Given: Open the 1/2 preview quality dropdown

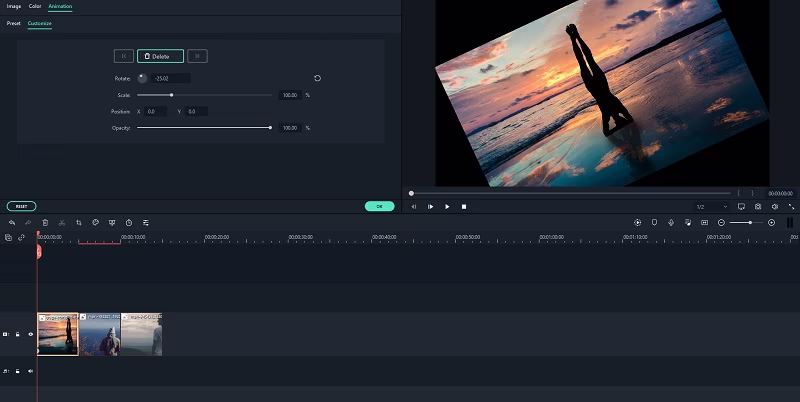Looking at the screenshot, I should [x=712, y=207].
